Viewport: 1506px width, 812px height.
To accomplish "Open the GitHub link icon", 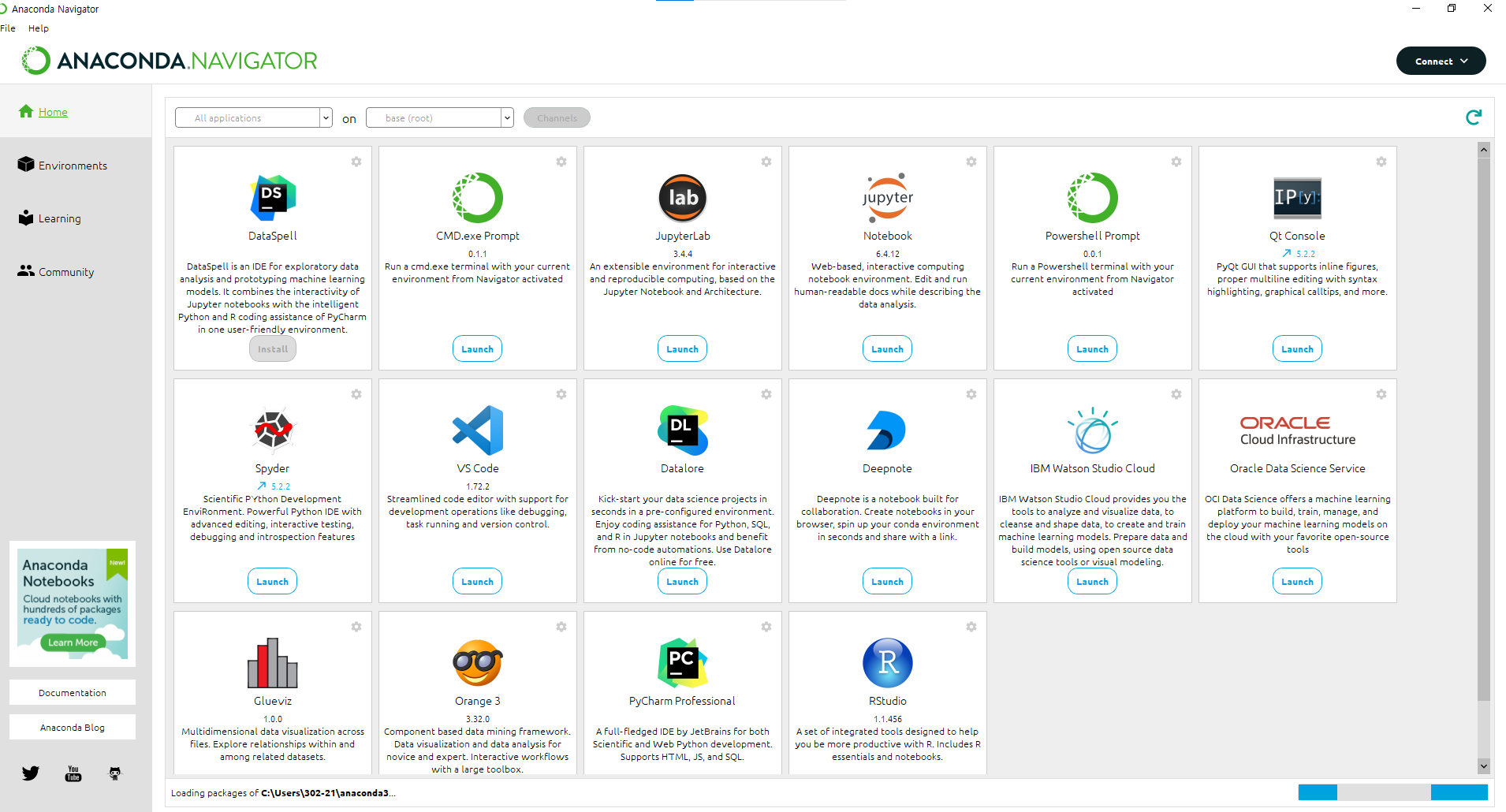I will 115,773.
